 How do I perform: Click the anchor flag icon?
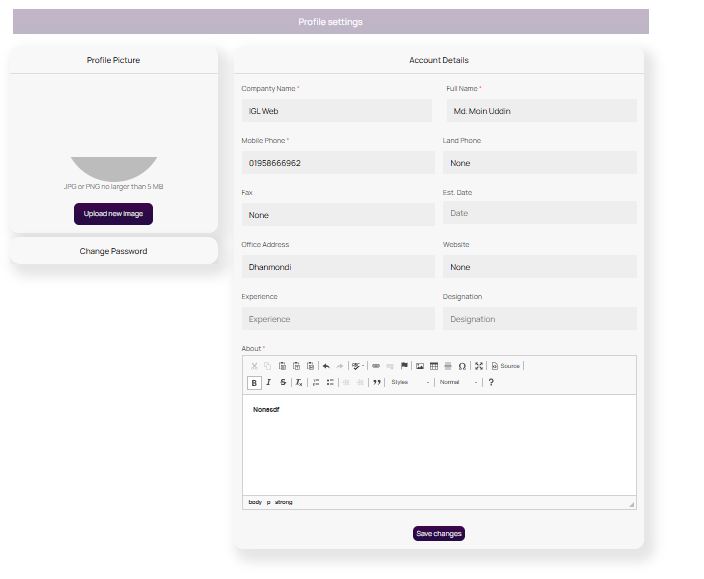404,366
